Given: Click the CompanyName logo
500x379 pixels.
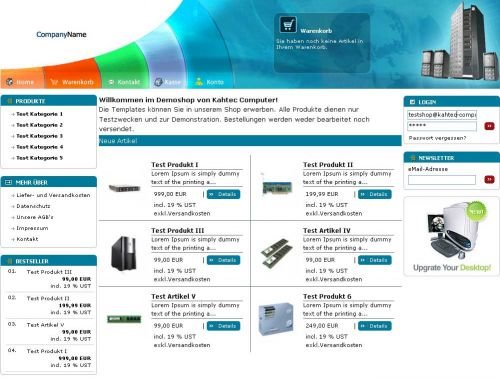Looking at the screenshot, I should click(x=61, y=34).
